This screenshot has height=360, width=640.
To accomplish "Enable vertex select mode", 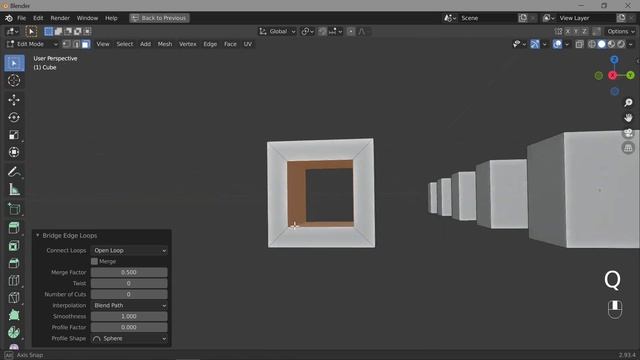I will [67, 44].
